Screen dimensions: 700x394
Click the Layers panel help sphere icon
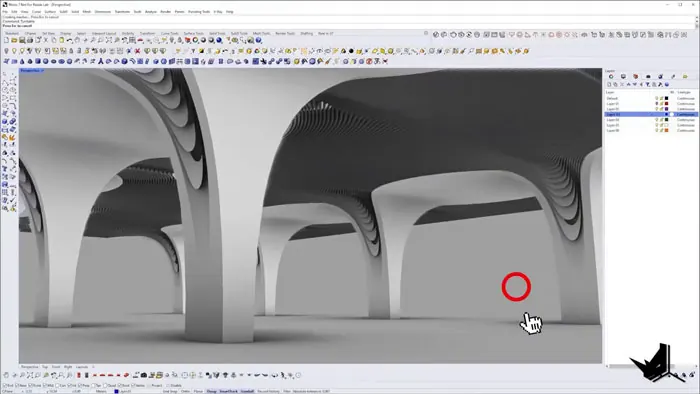point(667,84)
